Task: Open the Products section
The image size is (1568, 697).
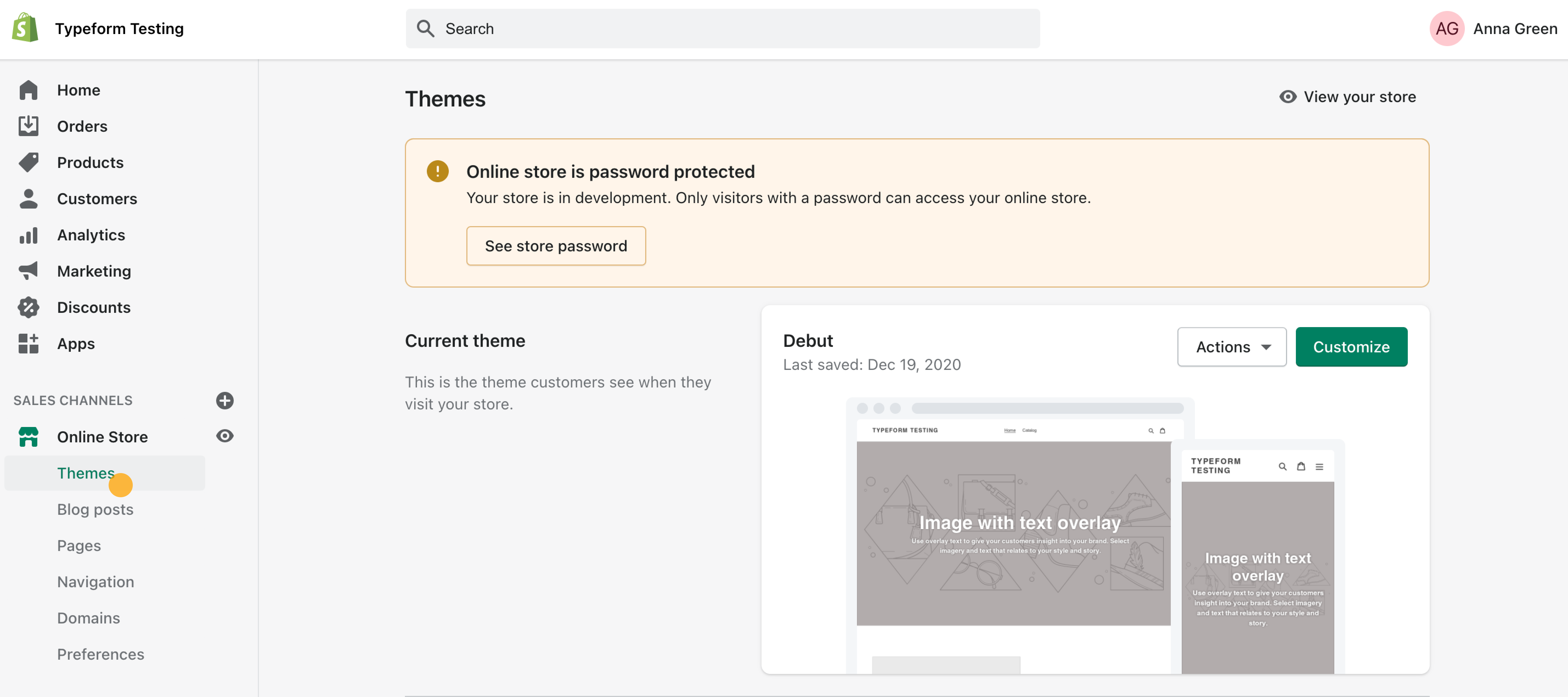Action: tap(90, 162)
